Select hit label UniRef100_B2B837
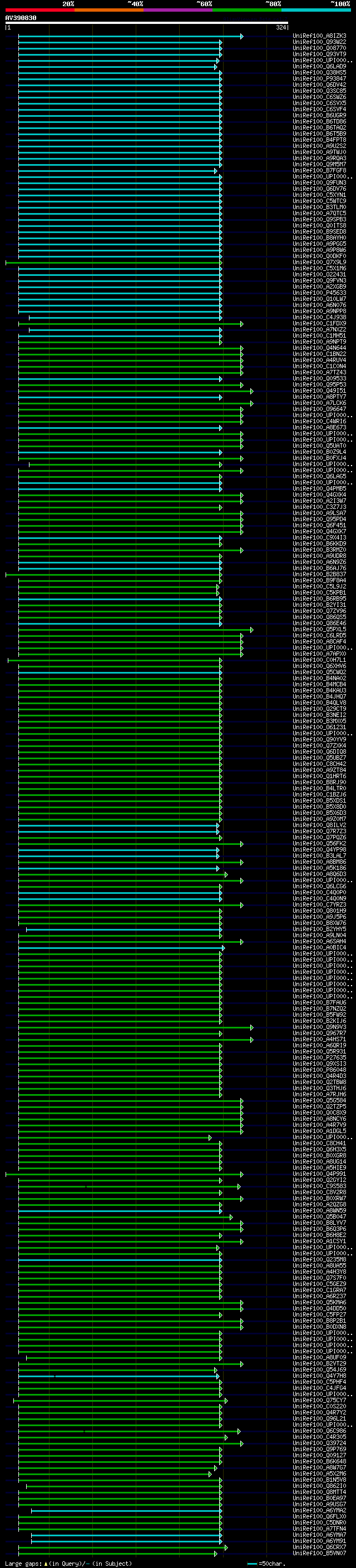The image size is (356, 1568). 319,574
